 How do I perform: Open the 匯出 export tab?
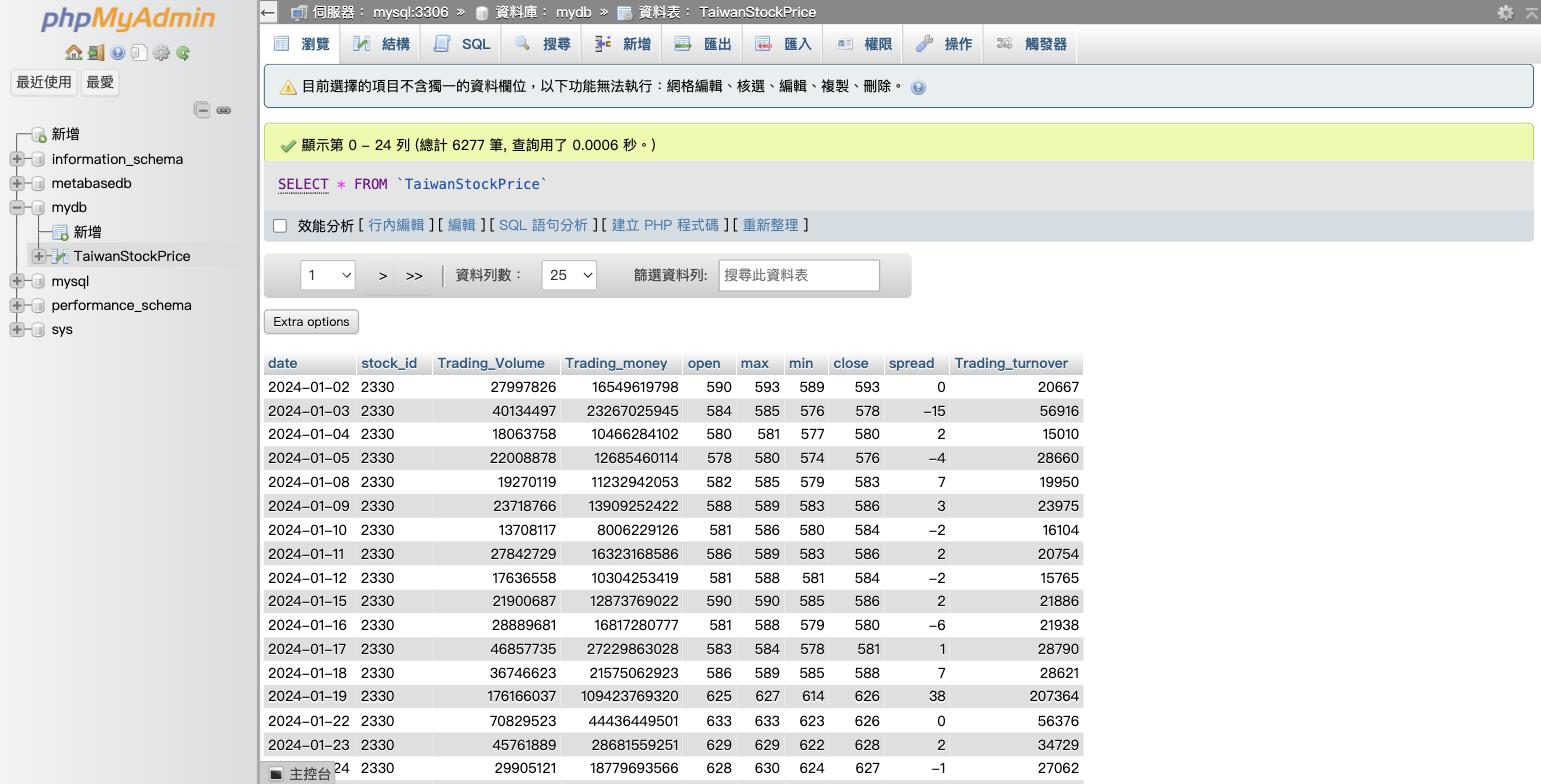(703, 44)
